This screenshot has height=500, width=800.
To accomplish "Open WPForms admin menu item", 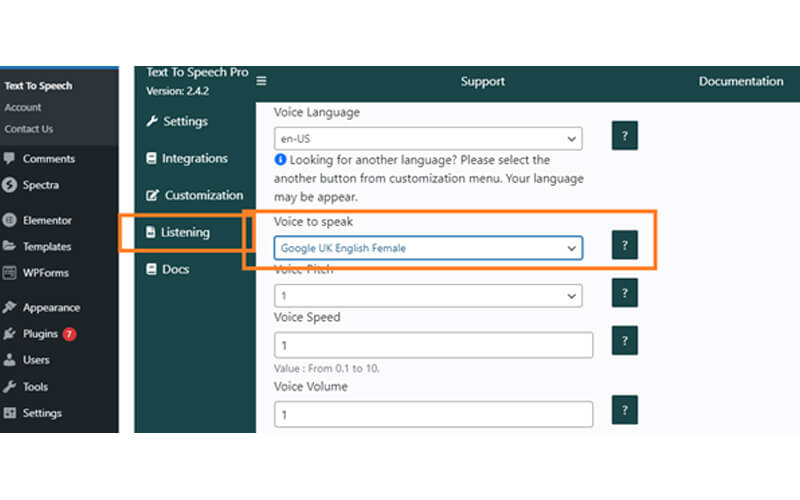I will (x=45, y=273).
